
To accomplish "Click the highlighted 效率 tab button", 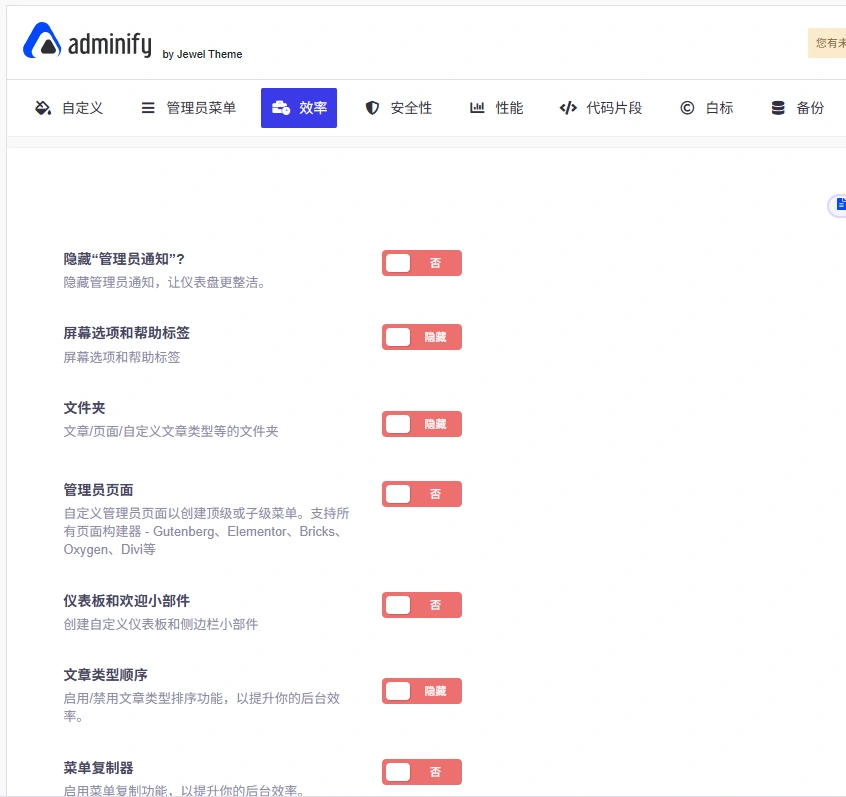I will tap(299, 108).
